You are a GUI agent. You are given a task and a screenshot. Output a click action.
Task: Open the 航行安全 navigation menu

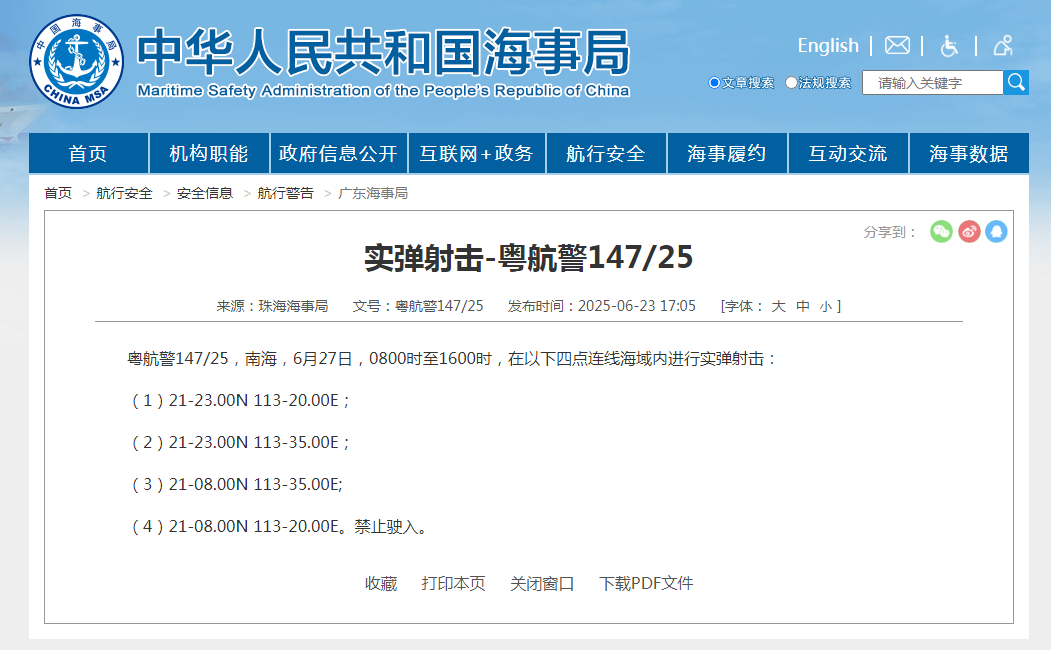click(606, 154)
